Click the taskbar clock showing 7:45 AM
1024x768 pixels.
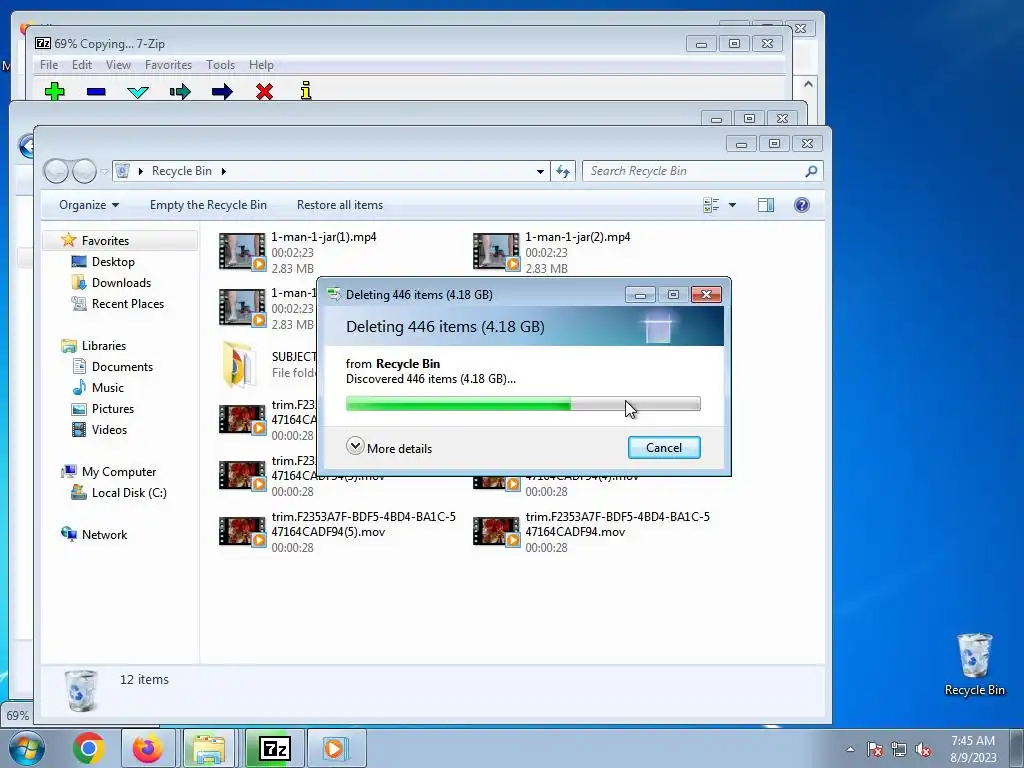click(973, 749)
